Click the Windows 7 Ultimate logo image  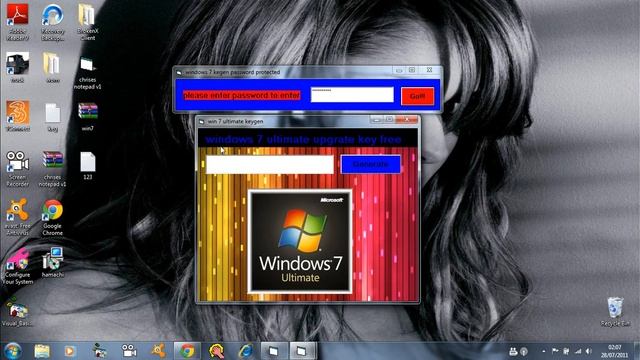[x=300, y=241]
